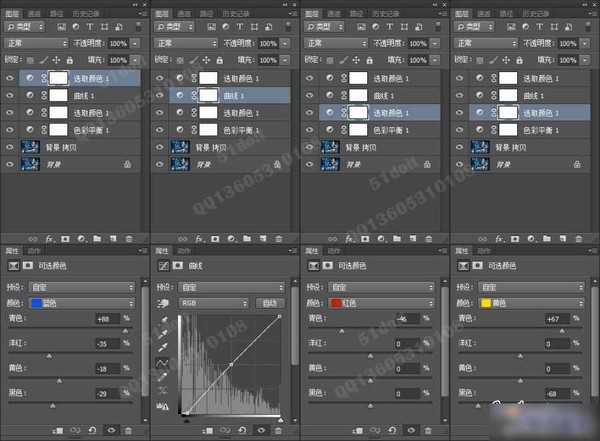Click the histogram clipping warning icon in Curves
The image size is (600, 441).
coord(162,406)
